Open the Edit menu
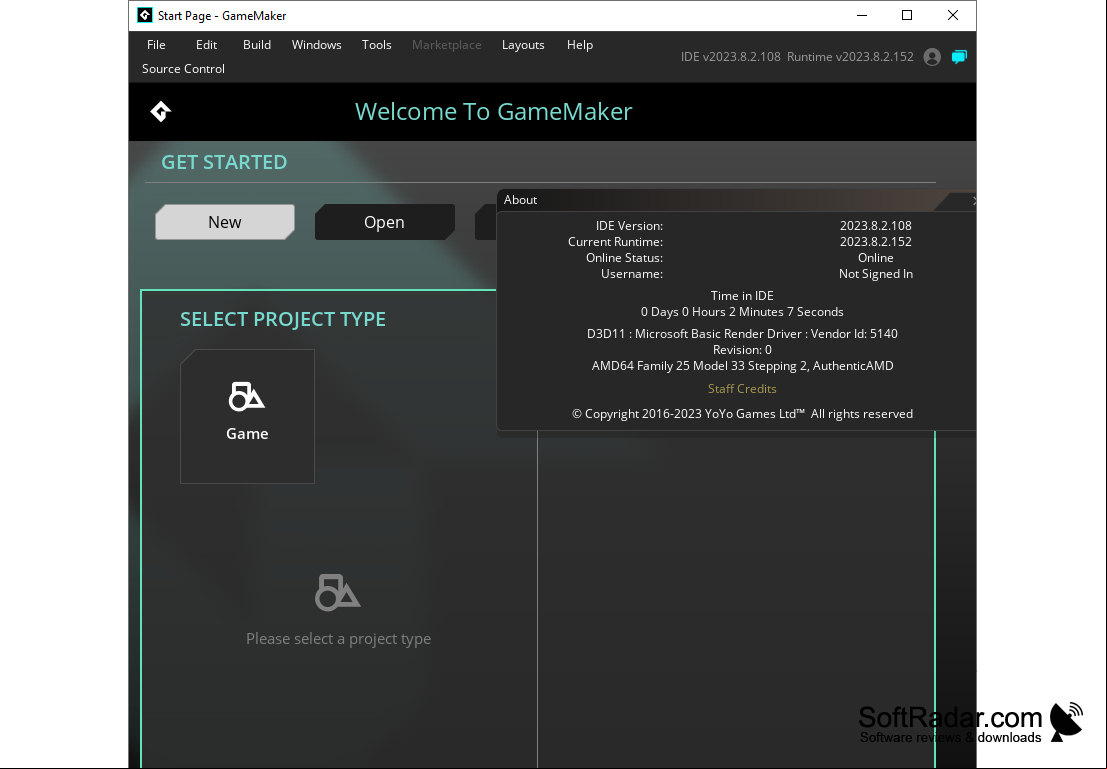The height and width of the screenshot is (769, 1107). tap(206, 44)
